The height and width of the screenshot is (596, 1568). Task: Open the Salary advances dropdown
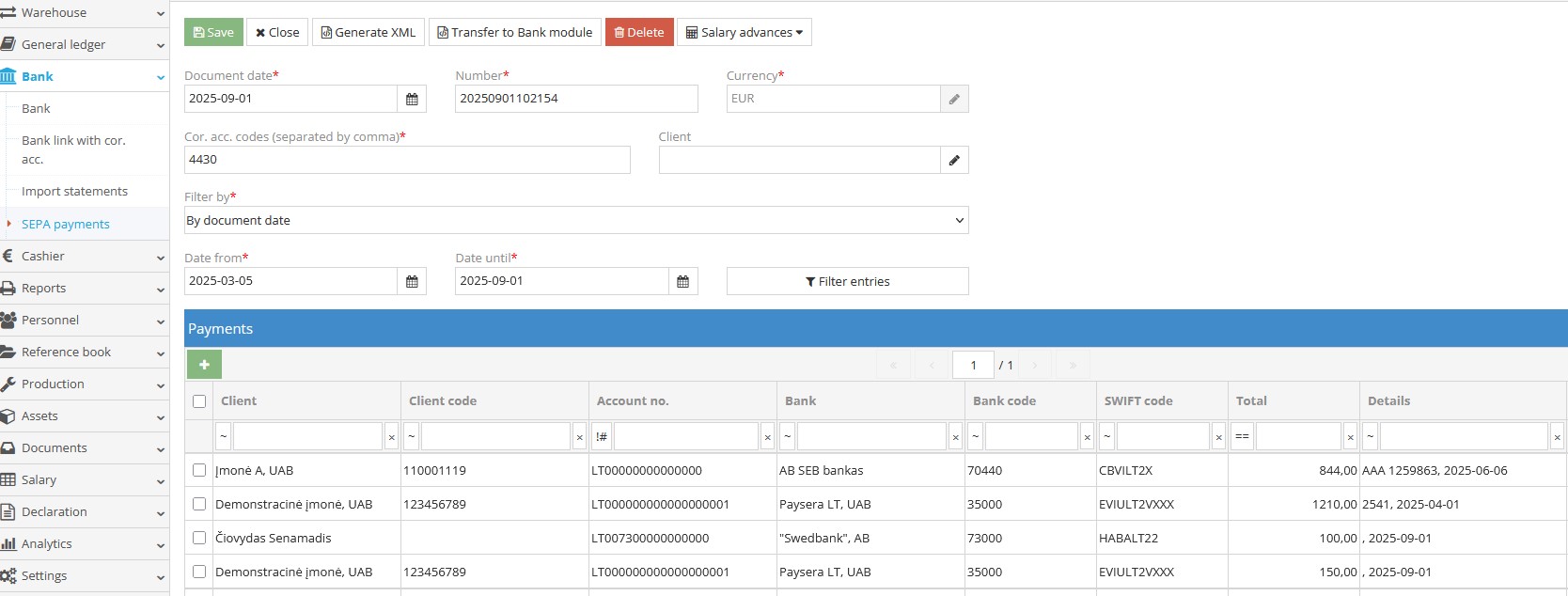tap(744, 32)
